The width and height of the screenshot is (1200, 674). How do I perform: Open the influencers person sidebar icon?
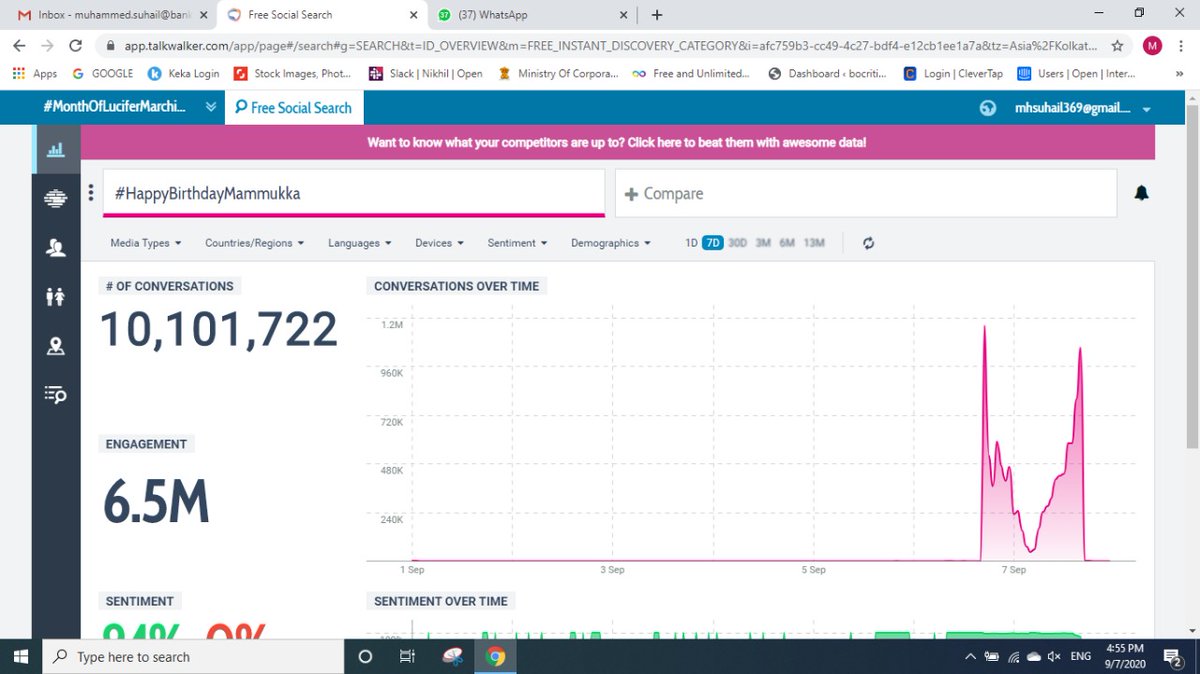(55, 248)
